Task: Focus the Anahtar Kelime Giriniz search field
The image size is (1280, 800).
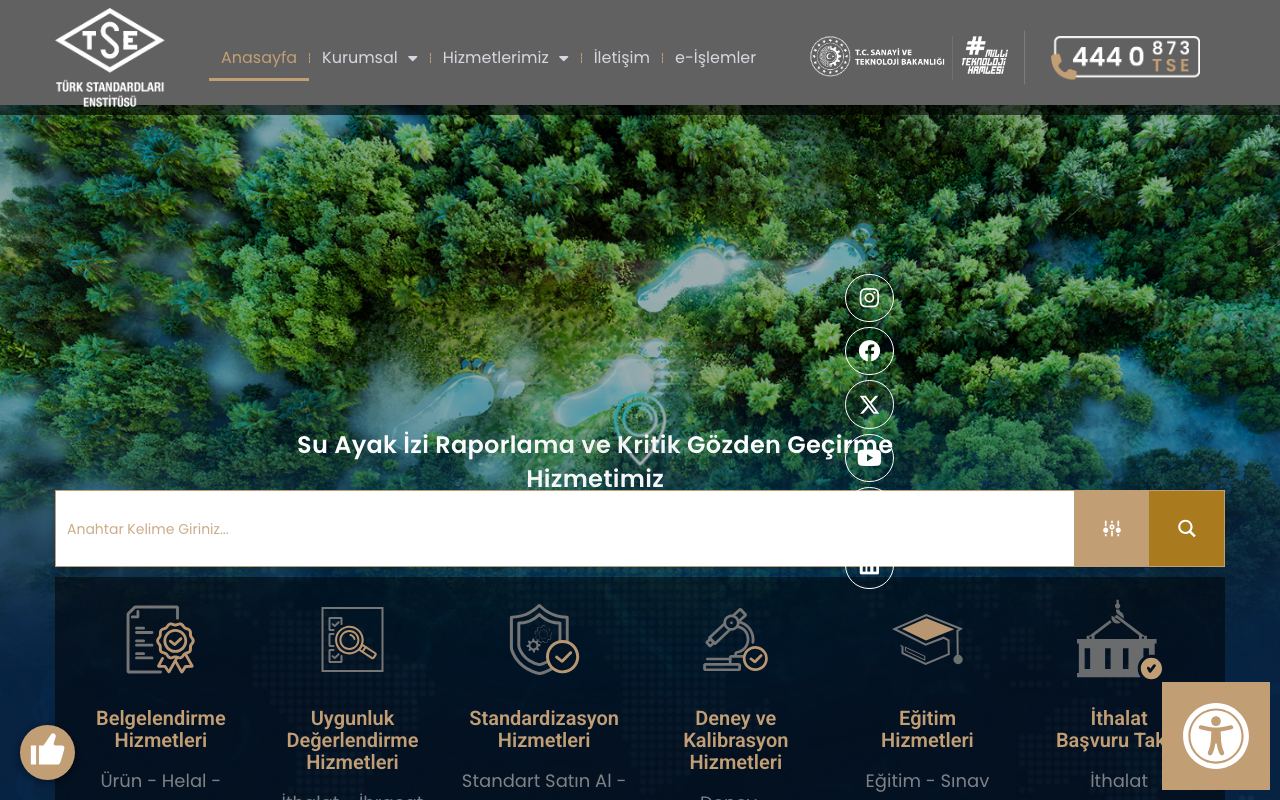Action: tap(565, 528)
